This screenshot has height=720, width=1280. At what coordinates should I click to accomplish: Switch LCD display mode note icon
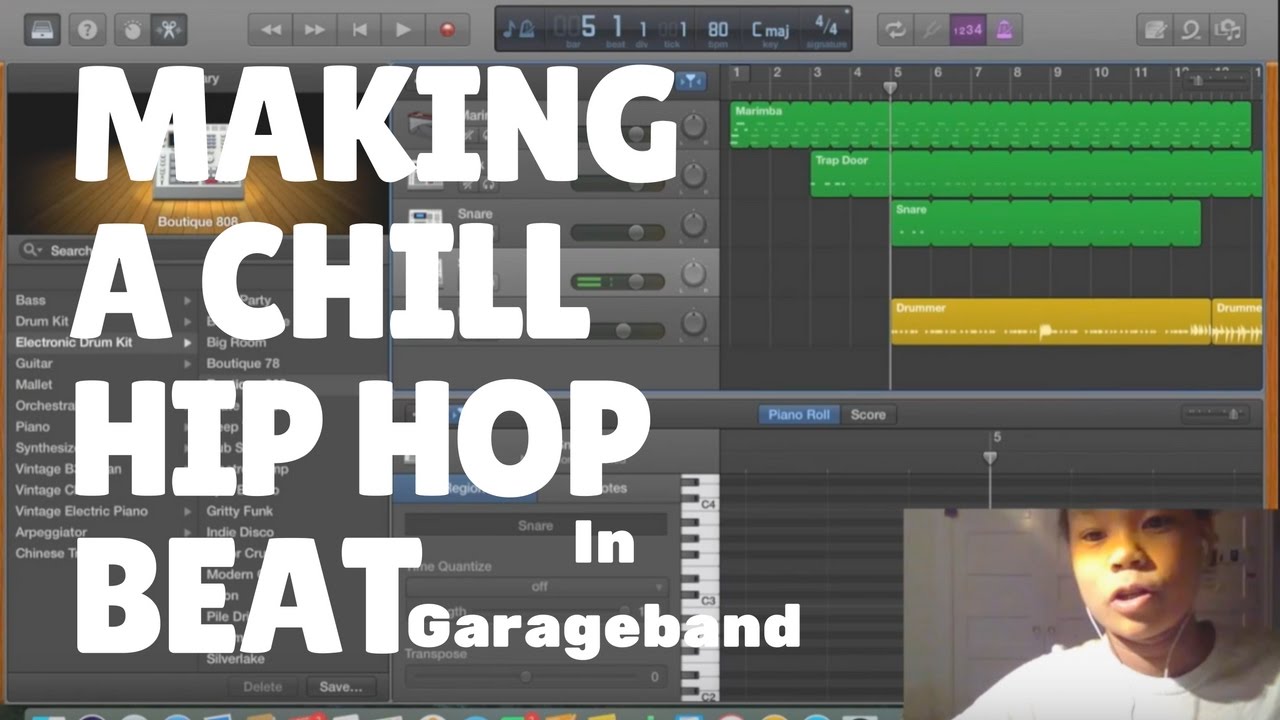click(518, 30)
